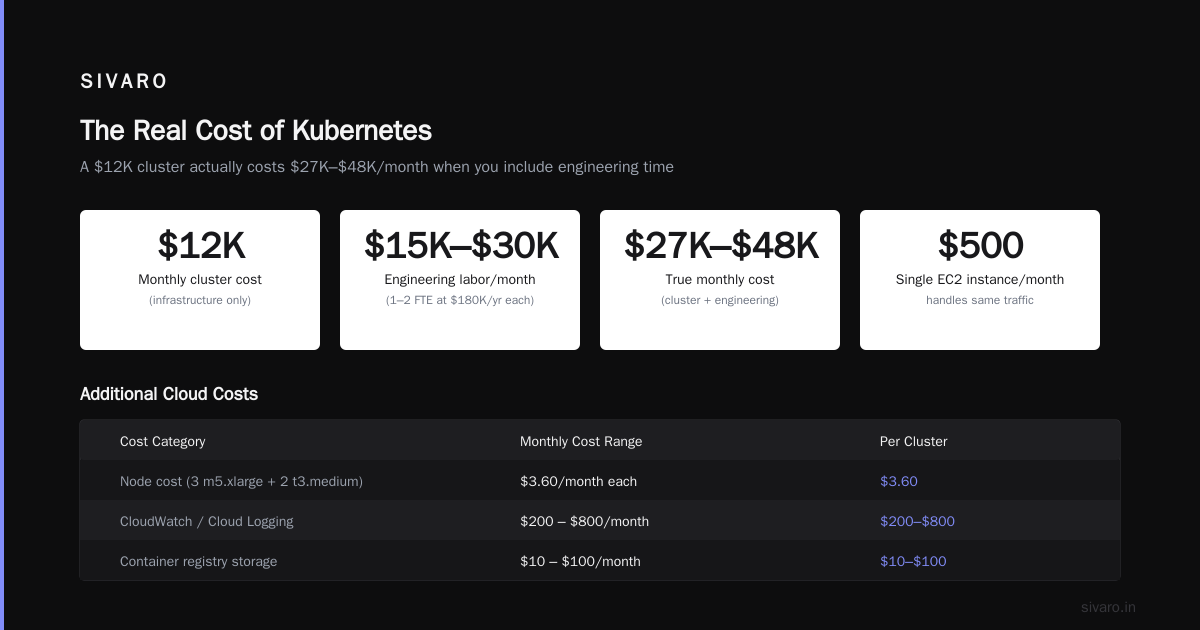Click the blue $200–$800 per-cluster value
The height and width of the screenshot is (630, 1200).
(x=917, y=521)
